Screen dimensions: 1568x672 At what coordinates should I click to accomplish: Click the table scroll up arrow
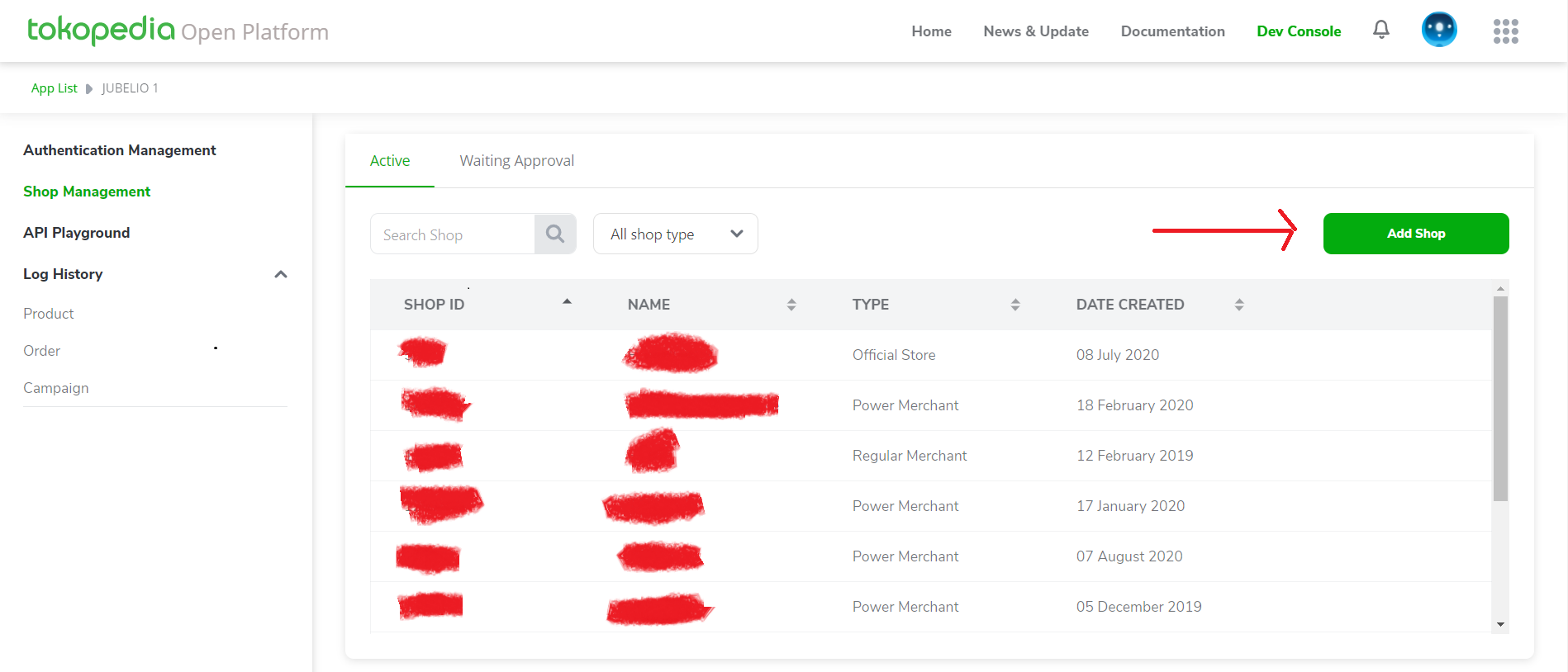tap(1500, 288)
